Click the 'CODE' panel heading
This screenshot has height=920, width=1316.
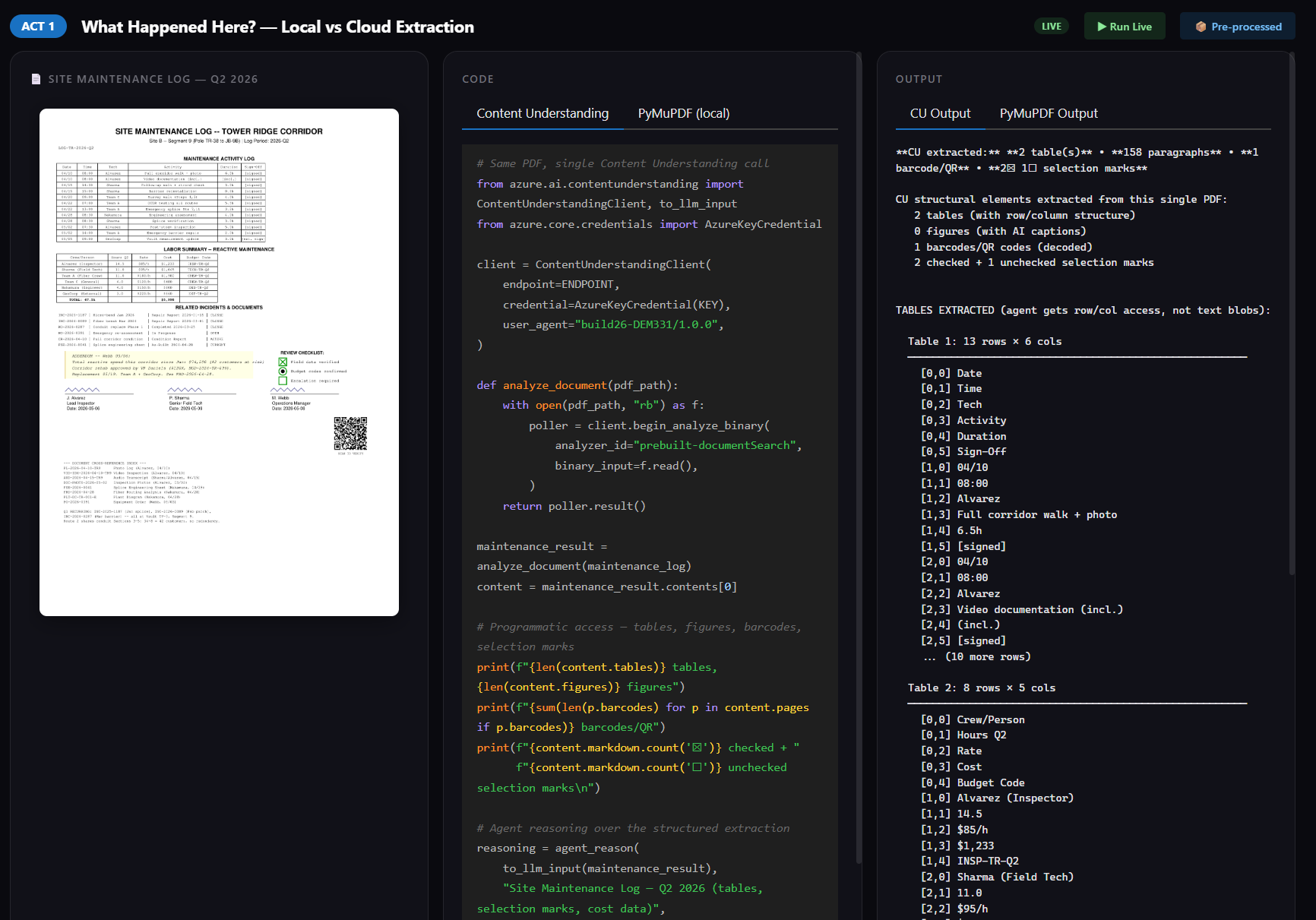click(x=478, y=79)
